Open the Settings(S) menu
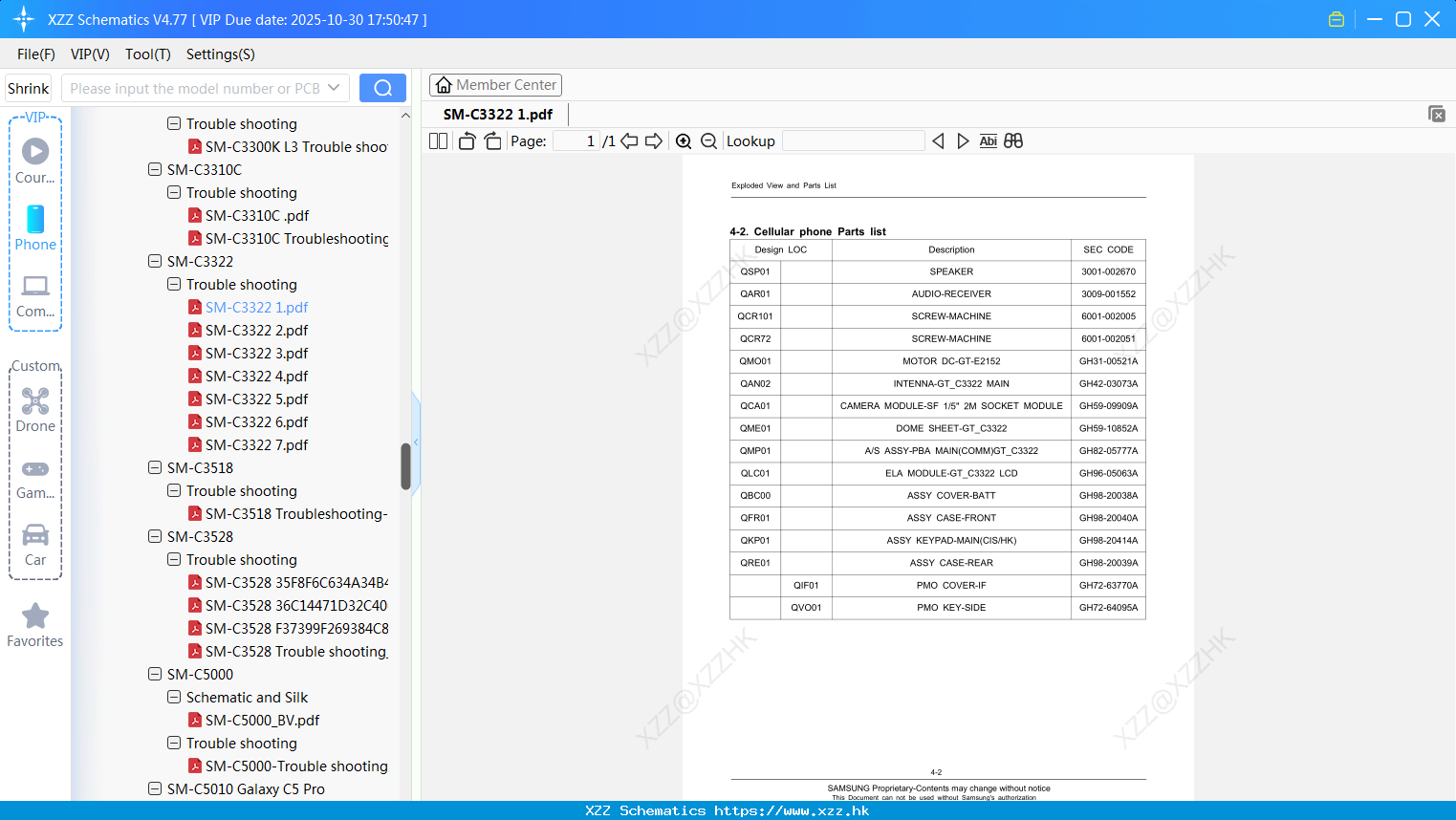The image size is (1456, 820). point(221,54)
